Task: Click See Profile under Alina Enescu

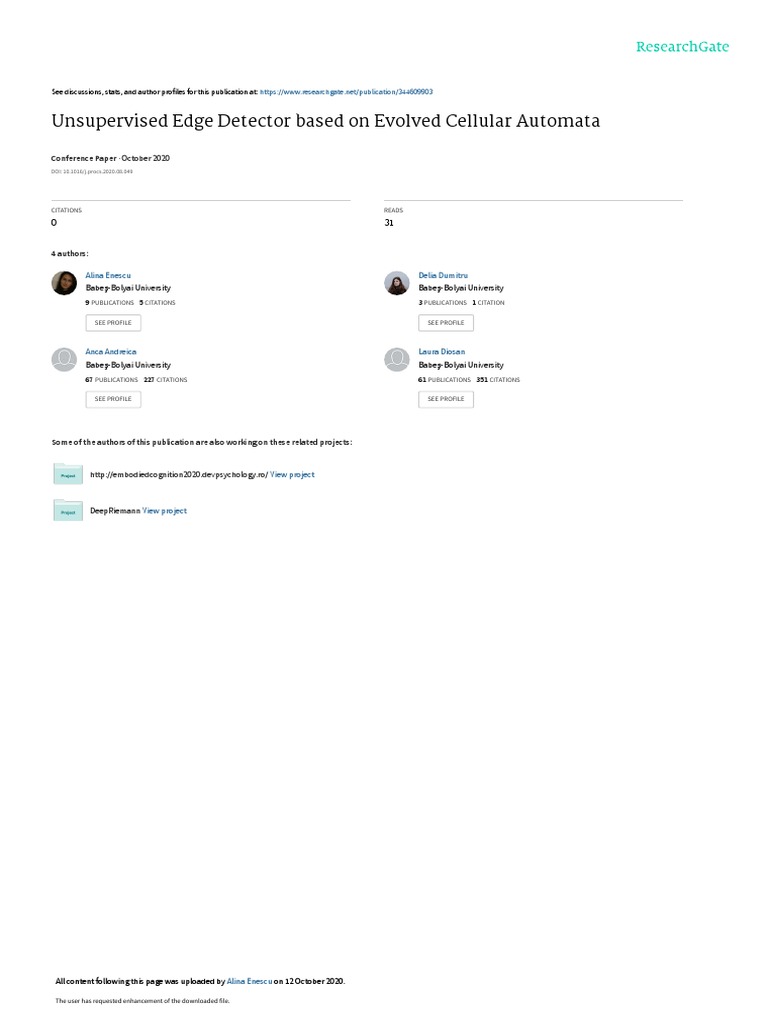Action: [113, 323]
